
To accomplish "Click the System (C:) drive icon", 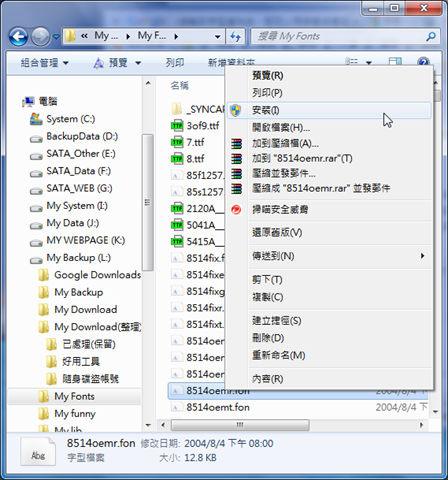I will click(x=35, y=119).
